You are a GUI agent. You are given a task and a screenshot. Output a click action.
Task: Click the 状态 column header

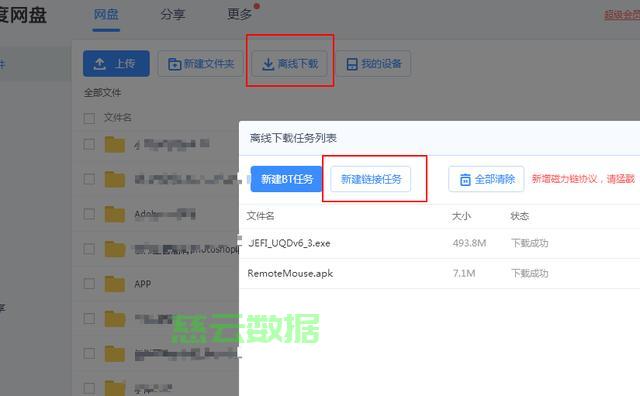[520, 216]
